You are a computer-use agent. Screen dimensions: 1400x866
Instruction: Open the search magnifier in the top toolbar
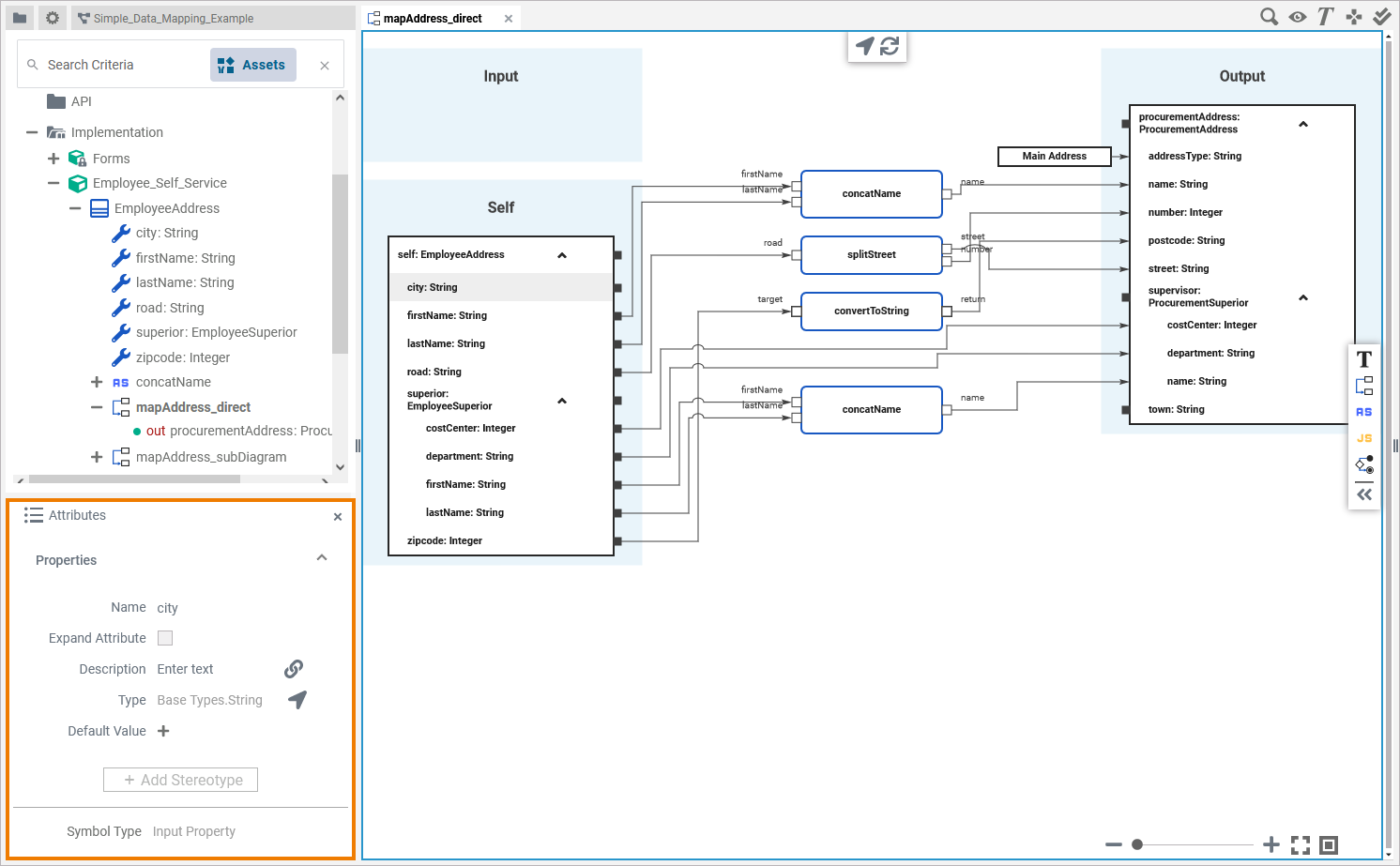pos(1269,16)
